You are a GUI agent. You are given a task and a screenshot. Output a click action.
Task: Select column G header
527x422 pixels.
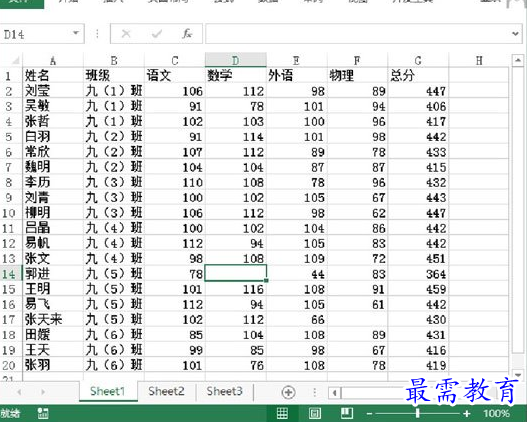click(x=418, y=60)
